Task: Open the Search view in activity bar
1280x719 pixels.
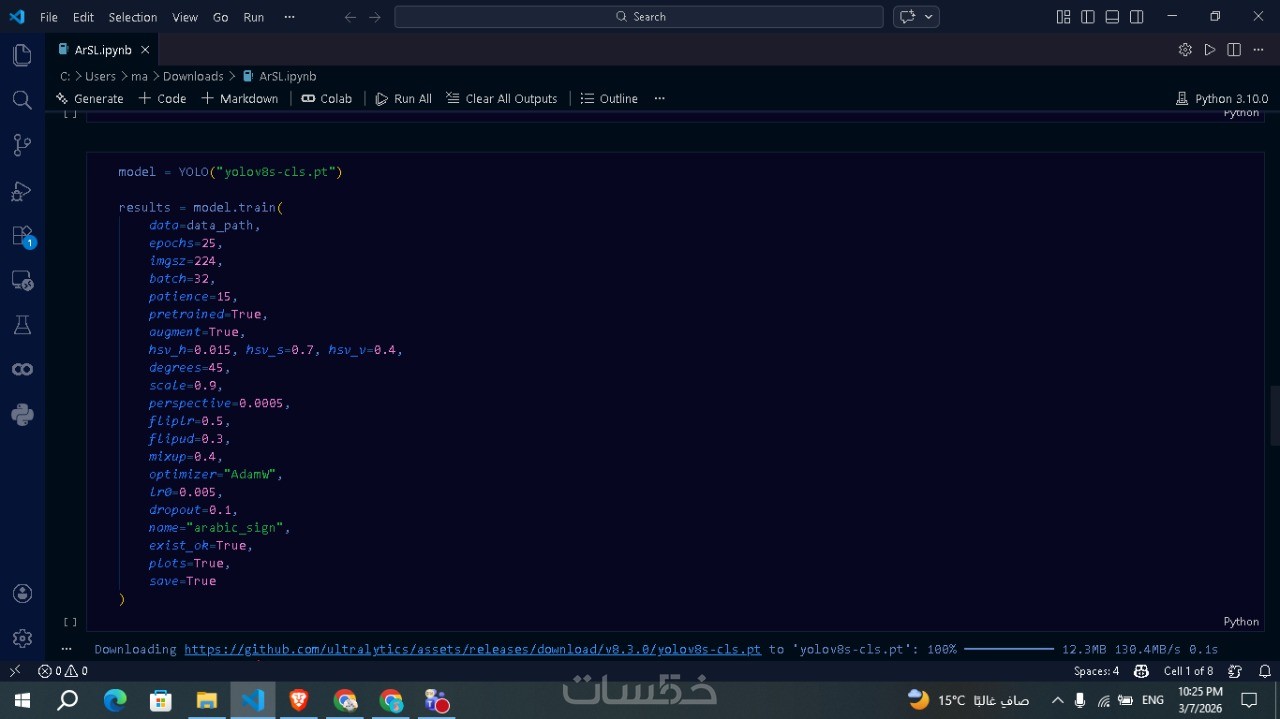Action: [x=22, y=100]
